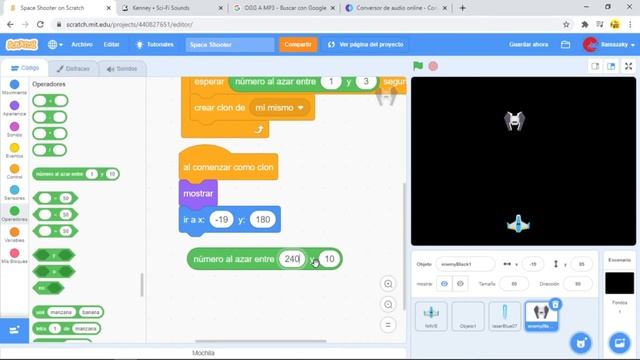
Task: Click the zoom in workspace button
Action: (x=388, y=284)
